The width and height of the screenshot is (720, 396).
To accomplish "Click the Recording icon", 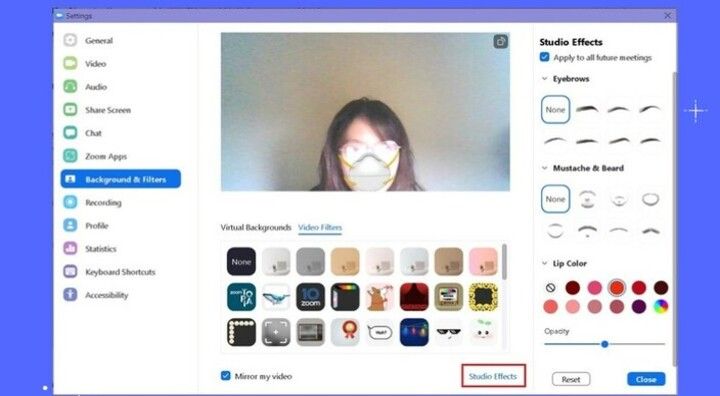I will [70, 202].
